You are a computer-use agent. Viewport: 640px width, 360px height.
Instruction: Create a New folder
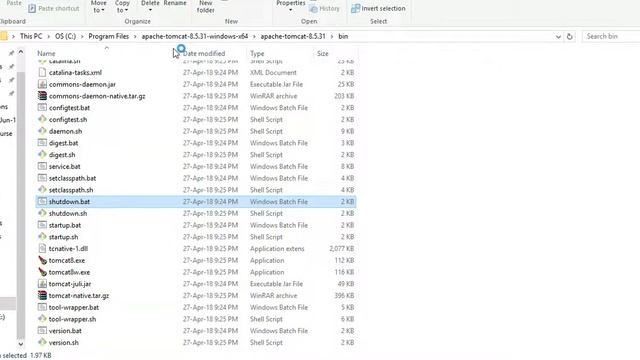(206, 7)
